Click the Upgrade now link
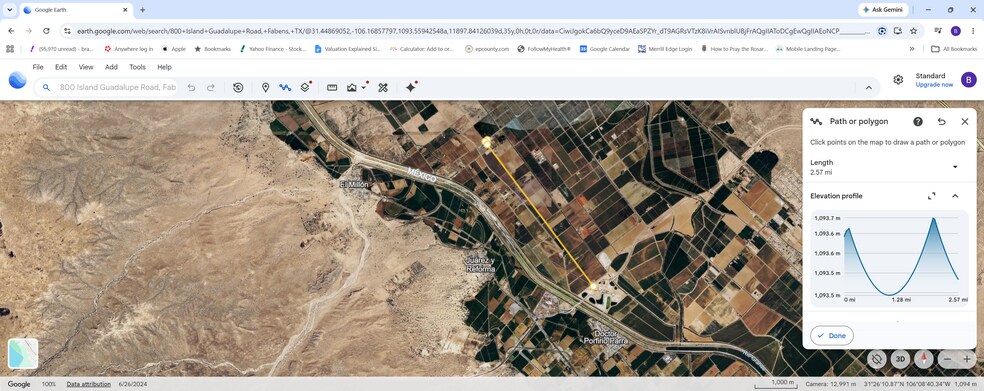 pyautogui.click(x=934, y=85)
